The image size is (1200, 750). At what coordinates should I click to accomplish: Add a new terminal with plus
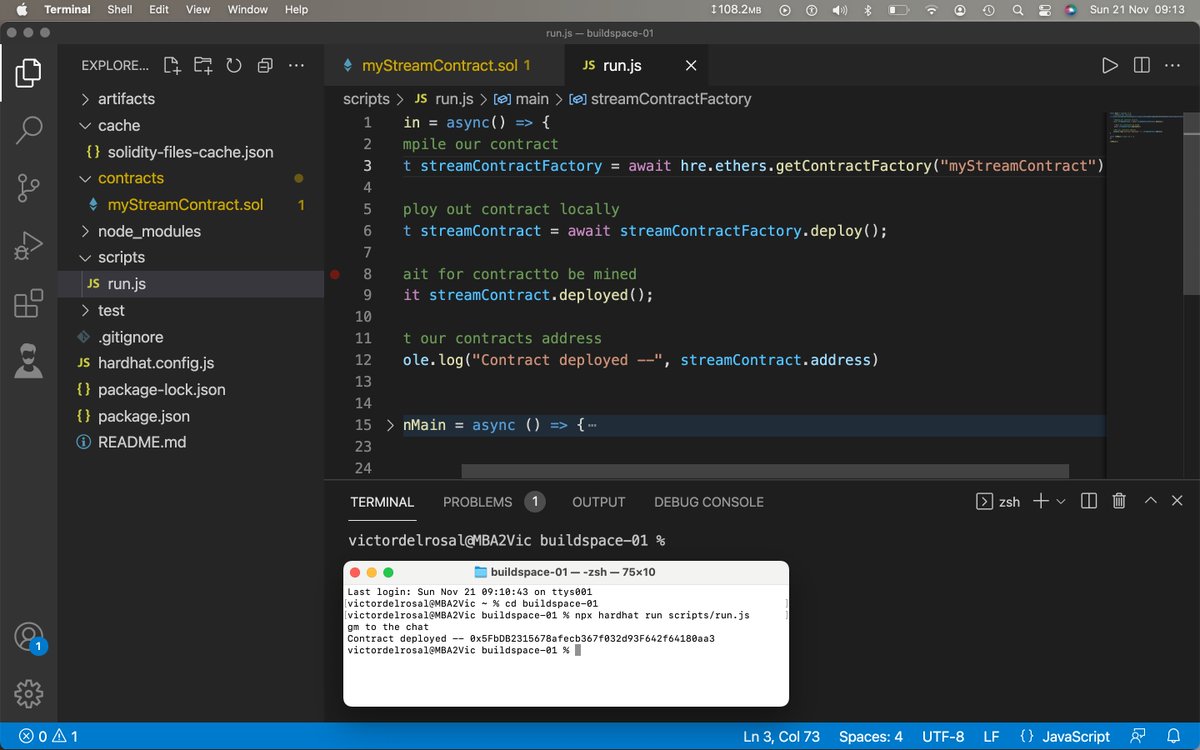tap(1040, 501)
